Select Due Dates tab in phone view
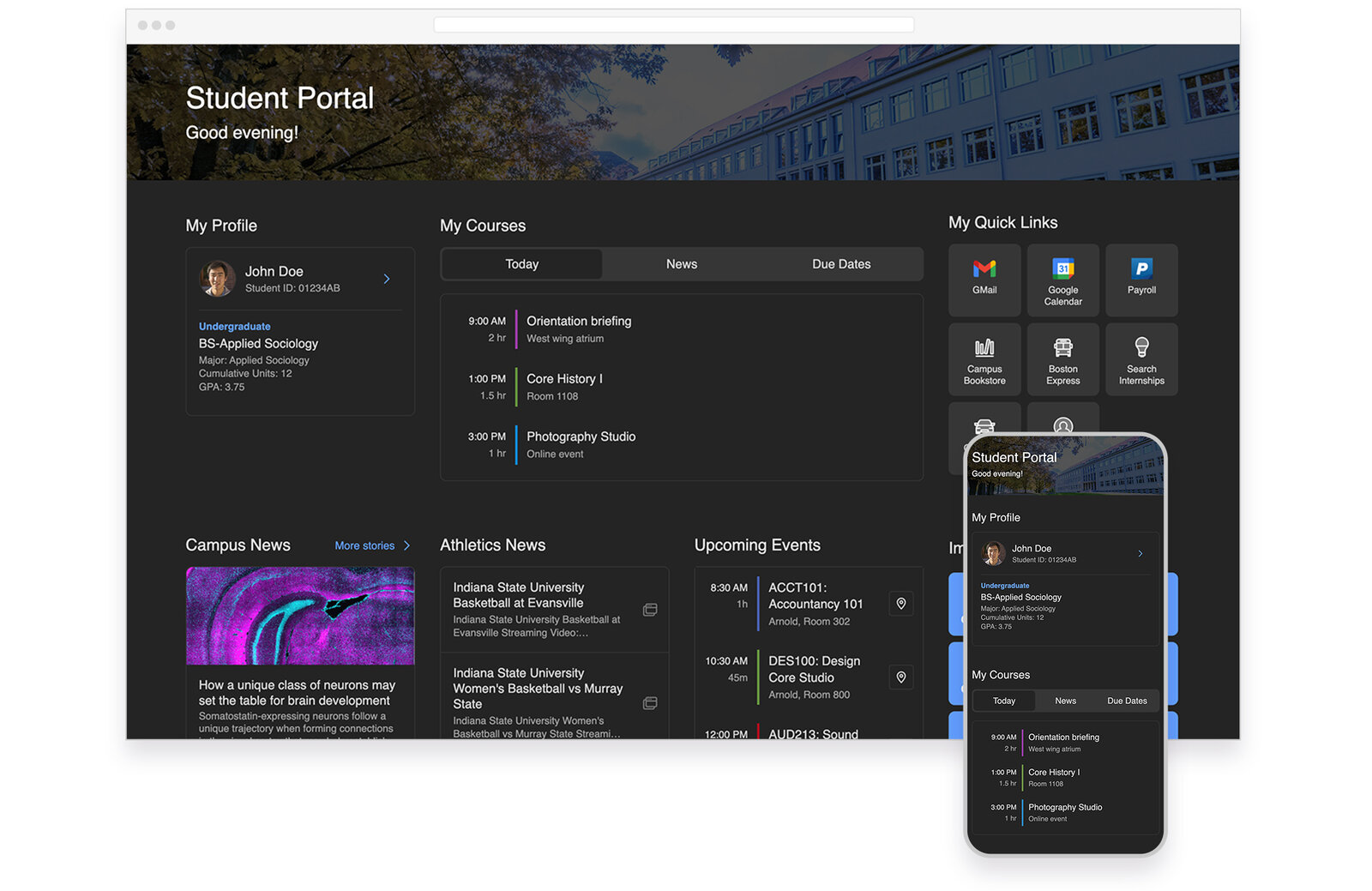1372x891 pixels. [x=1127, y=701]
